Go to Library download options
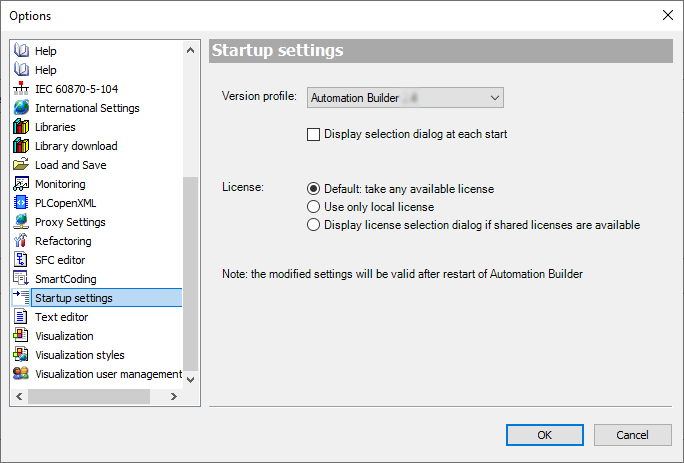This screenshot has width=684, height=463. [x=76, y=146]
